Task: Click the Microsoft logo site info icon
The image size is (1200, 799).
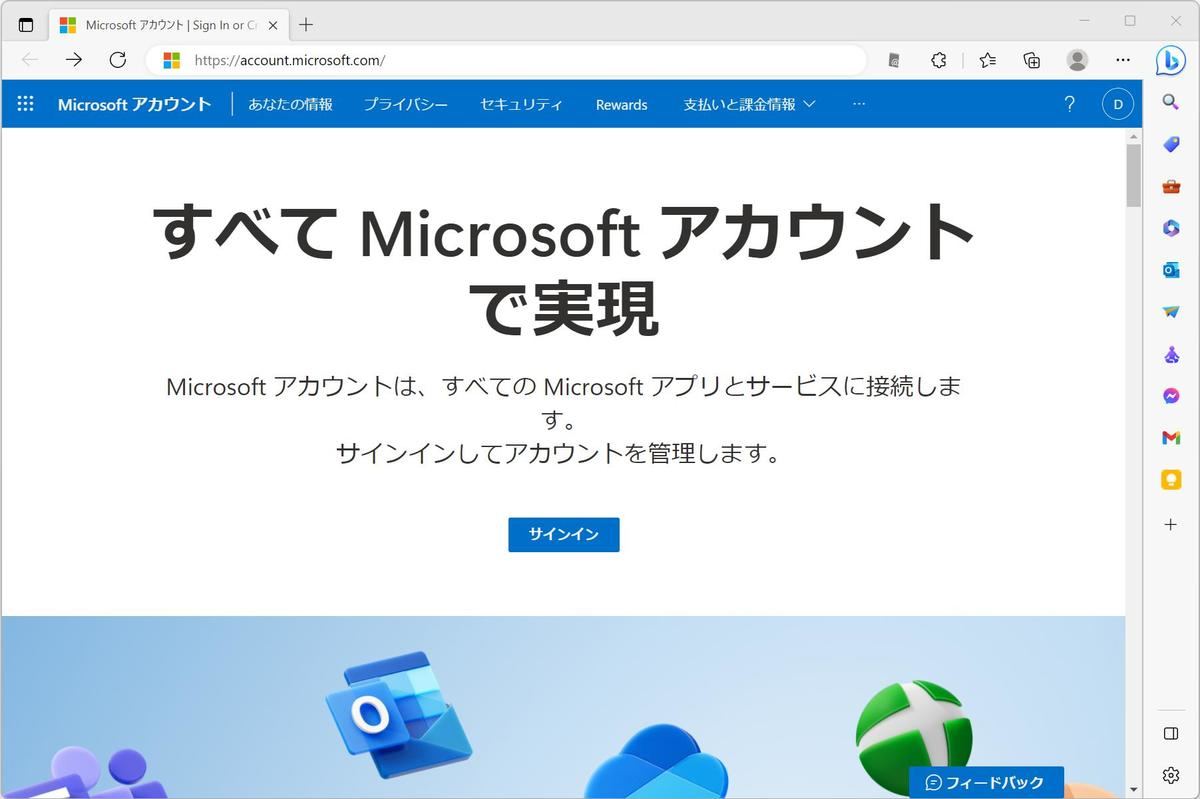Action: (x=172, y=60)
